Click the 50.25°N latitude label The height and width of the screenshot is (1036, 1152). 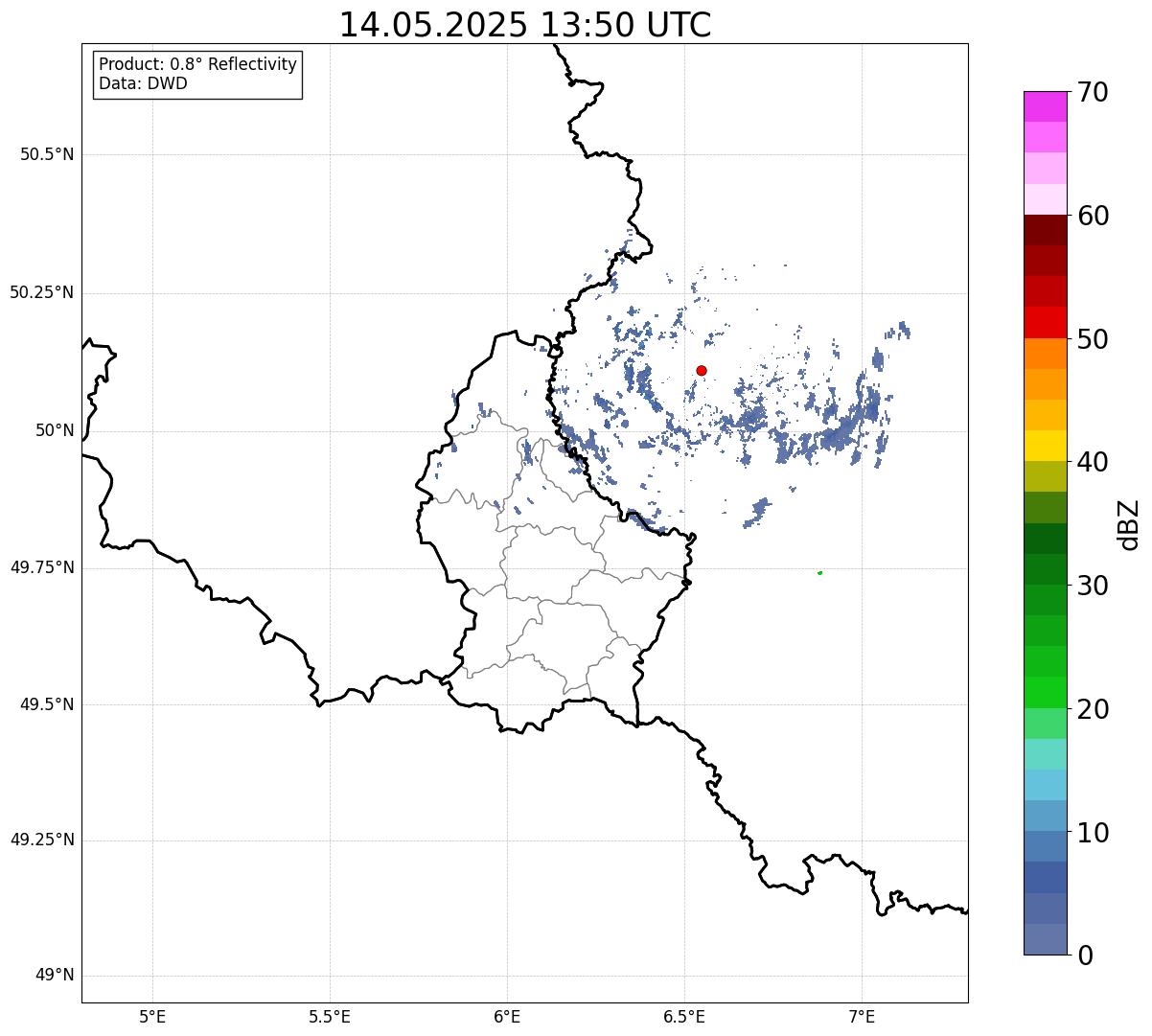tap(41, 292)
